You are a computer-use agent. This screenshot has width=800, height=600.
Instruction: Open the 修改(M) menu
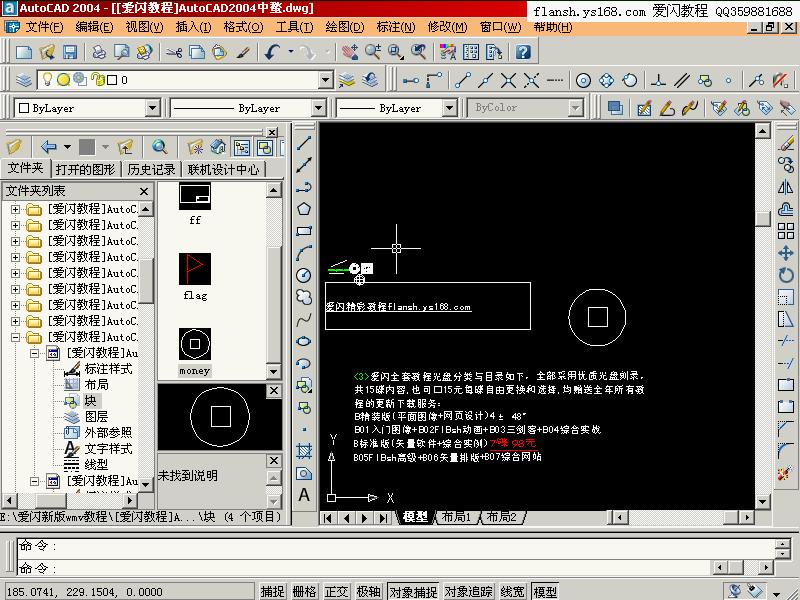pos(447,27)
